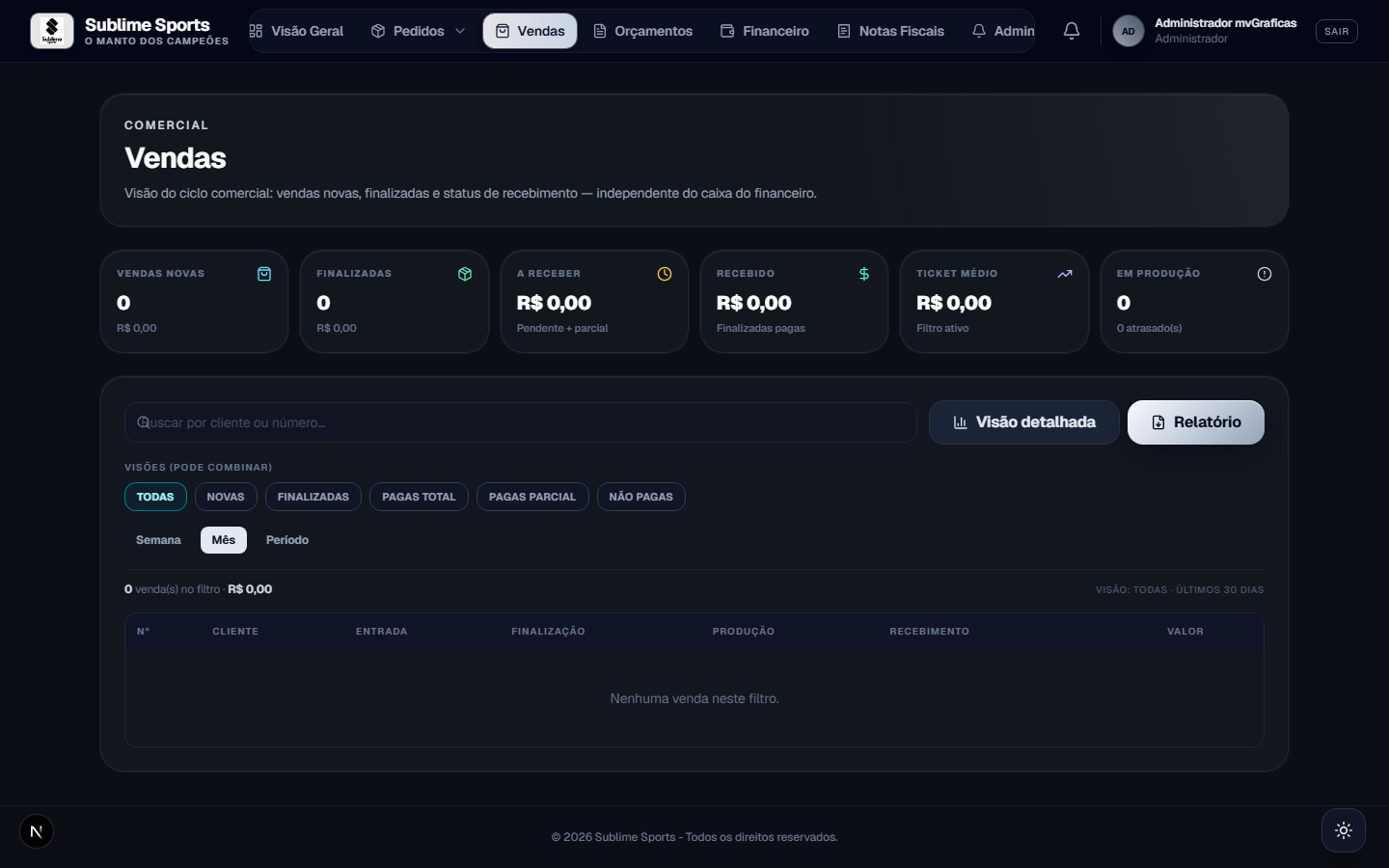The height and width of the screenshot is (868, 1389).
Task: Navigate to Financeiro
Action: [x=765, y=31]
